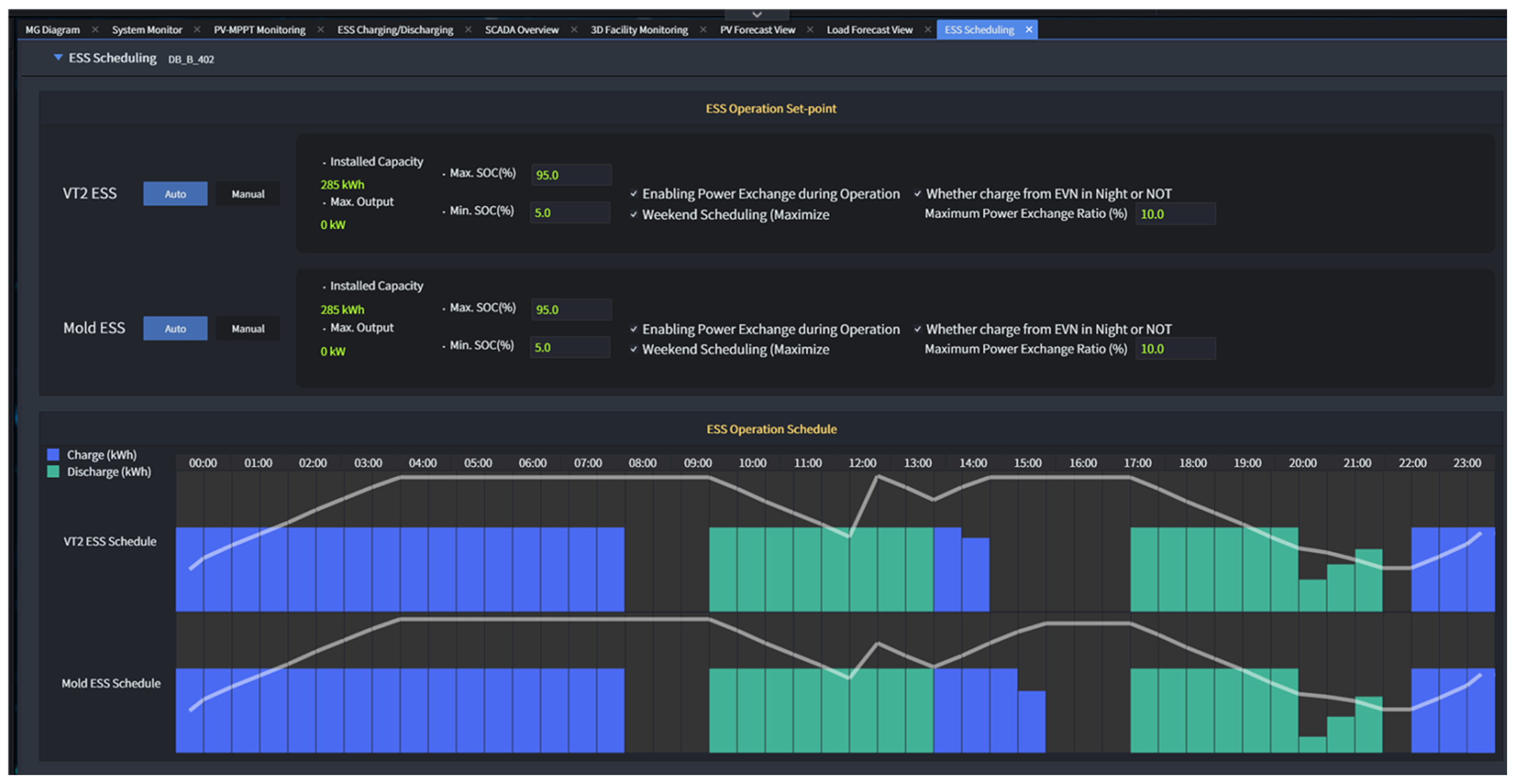Close the SCADA Overview tab
The image size is (1513, 784).
click(574, 29)
